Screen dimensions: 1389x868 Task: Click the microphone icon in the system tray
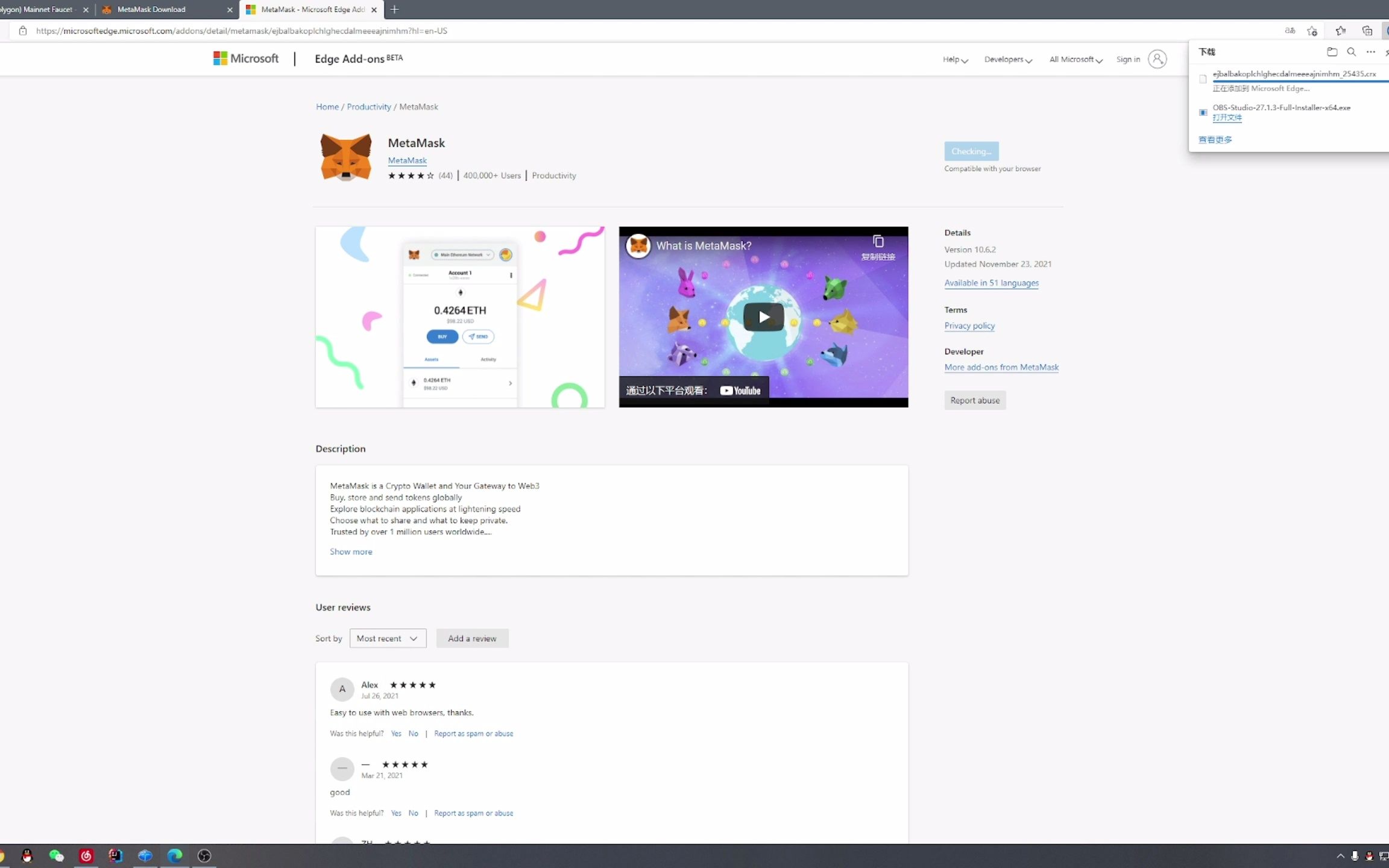click(x=1355, y=856)
